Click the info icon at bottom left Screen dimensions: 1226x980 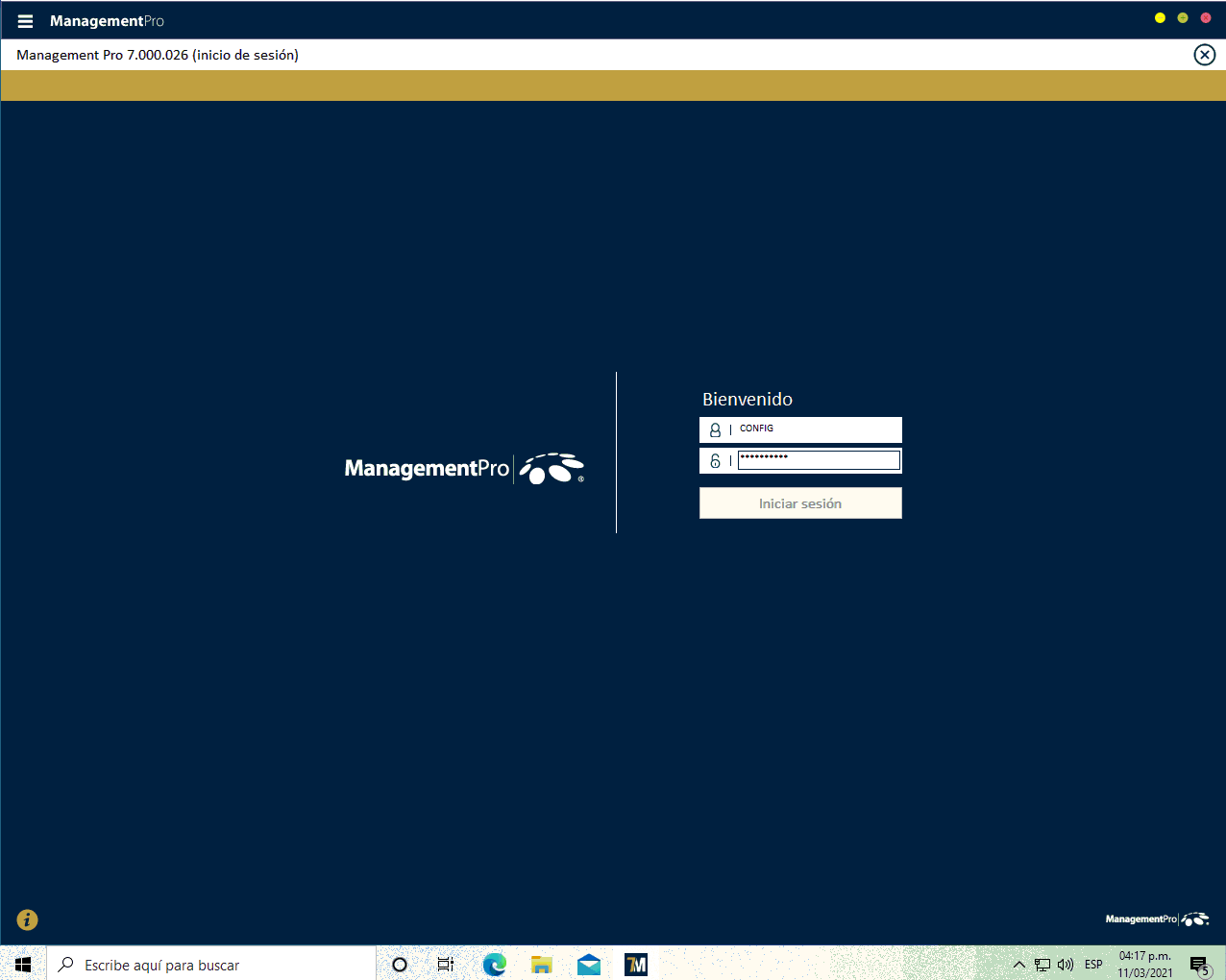pyautogui.click(x=28, y=919)
